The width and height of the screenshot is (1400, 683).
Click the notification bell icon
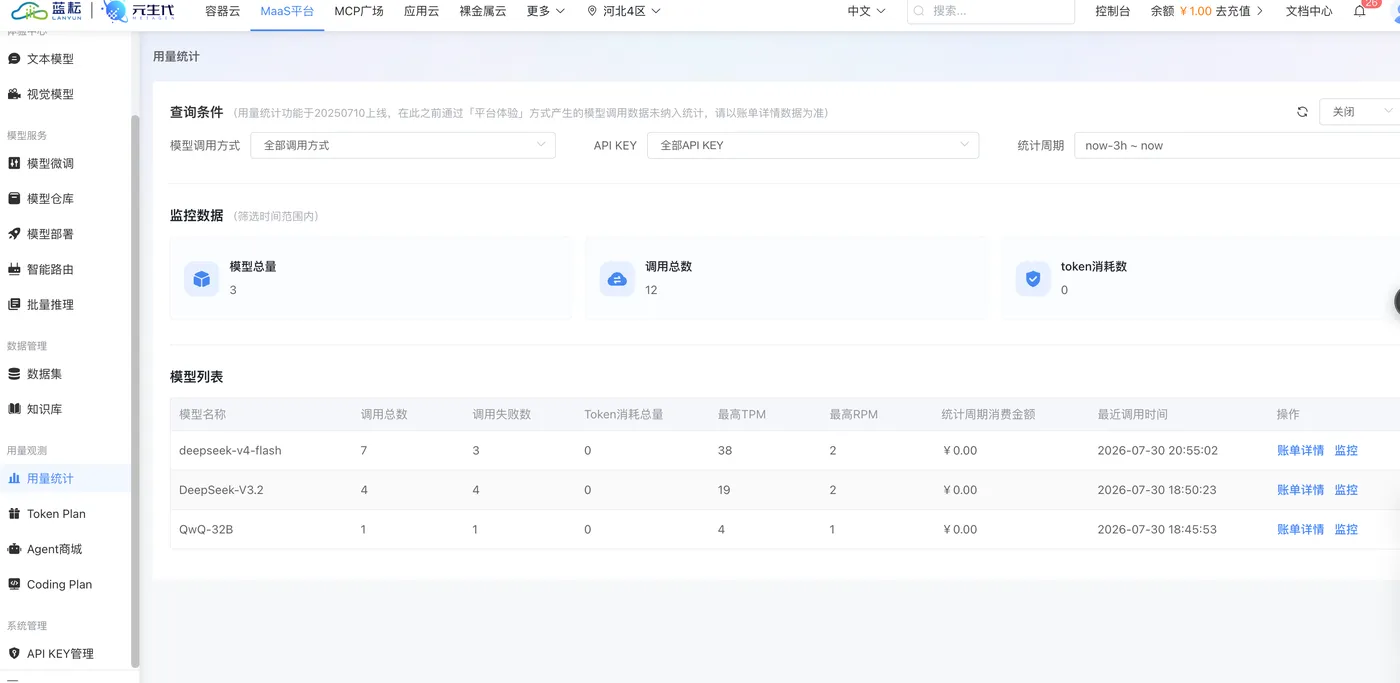[1359, 11]
